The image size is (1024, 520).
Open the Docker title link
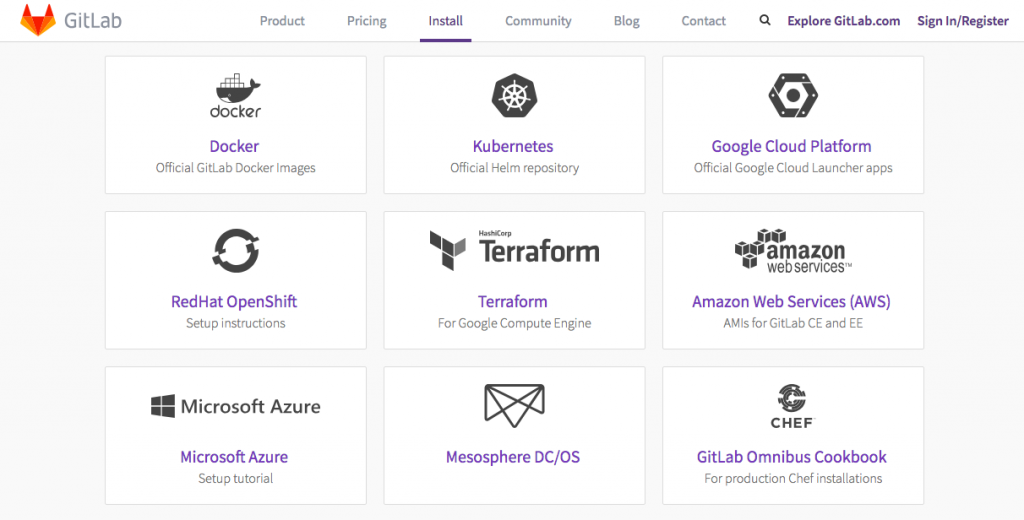[x=234, y=146]
